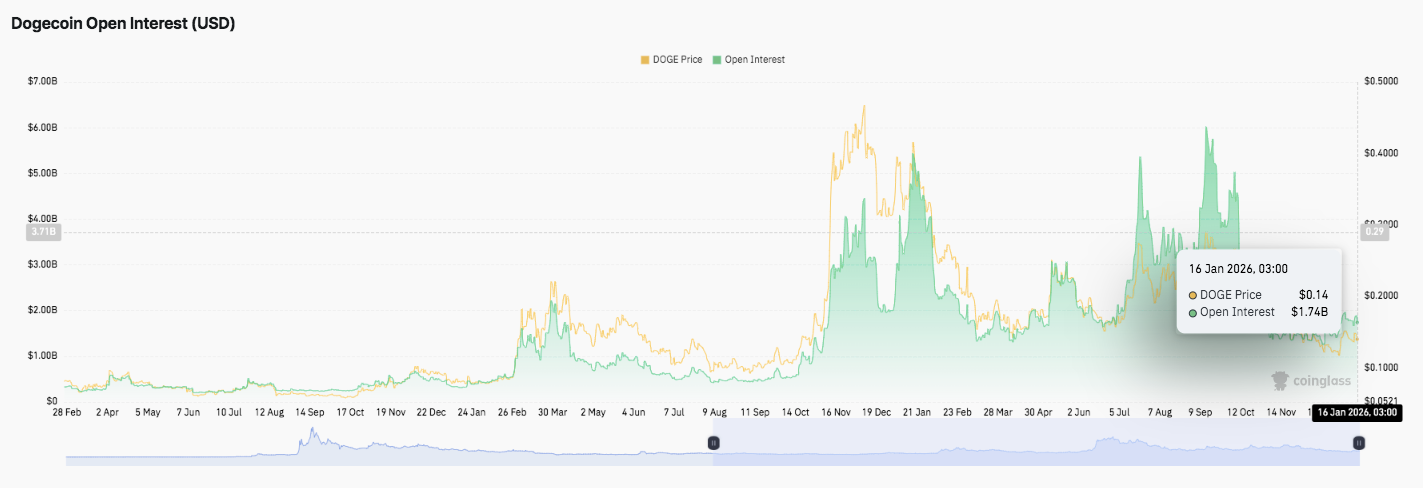Click the 16 Nov date on x-axis
Image resolution: width=1423 pixels, height=488 pixels.
click(x=836, y=411)
